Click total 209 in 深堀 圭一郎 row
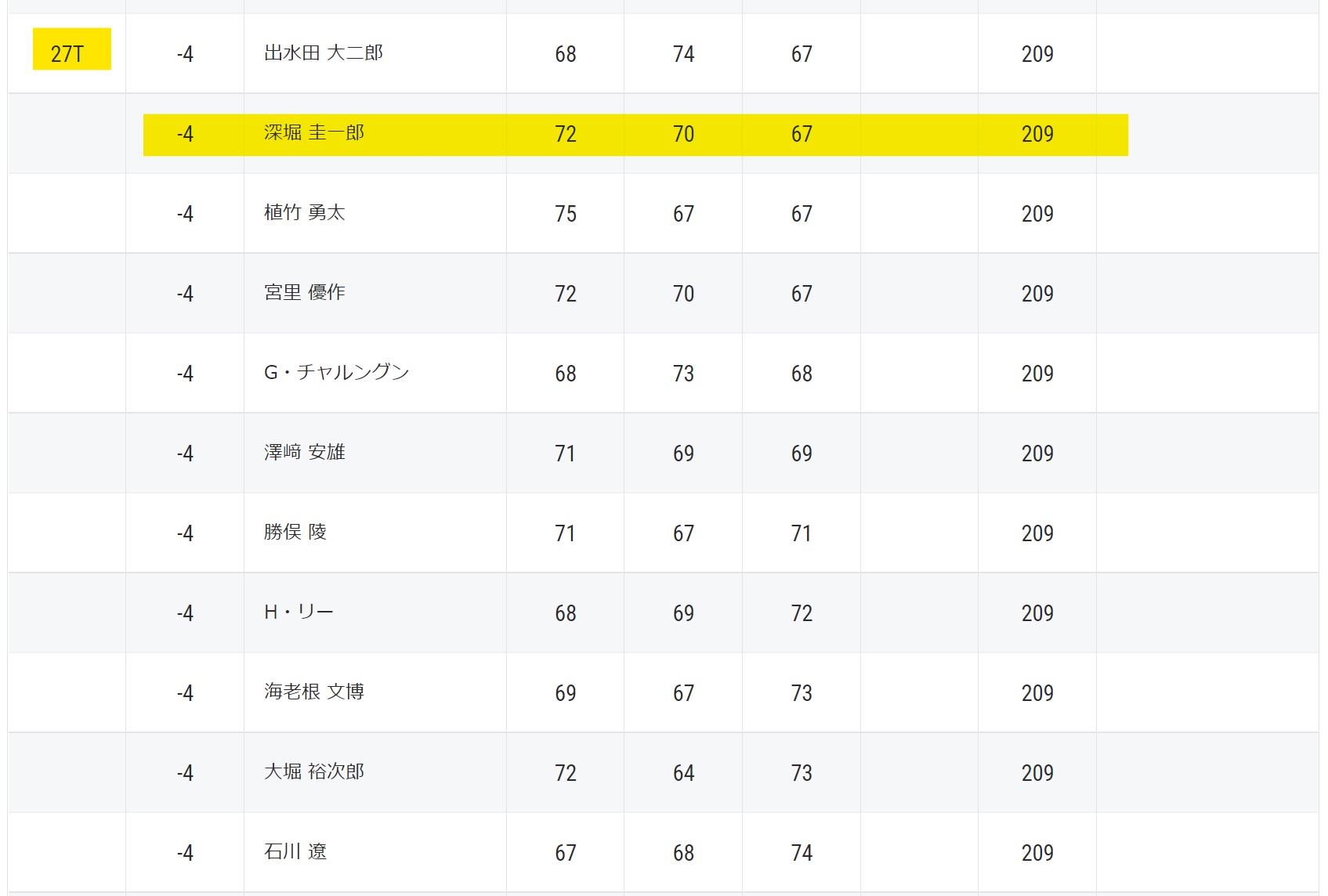Image resolution: width=1328 pixels, height=896 pixels. (1037, 134)
